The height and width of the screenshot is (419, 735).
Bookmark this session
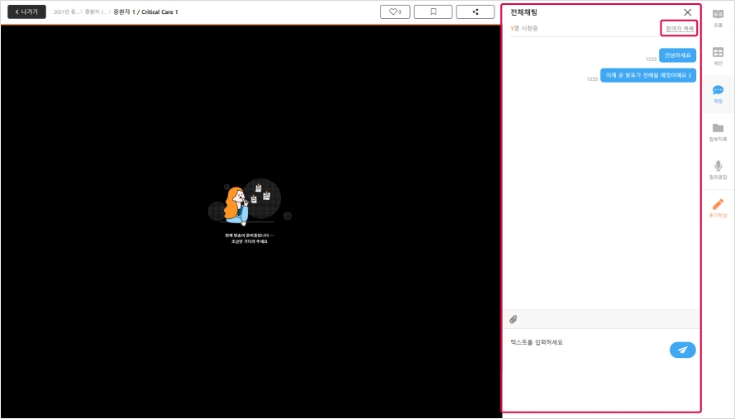point(433,12)
